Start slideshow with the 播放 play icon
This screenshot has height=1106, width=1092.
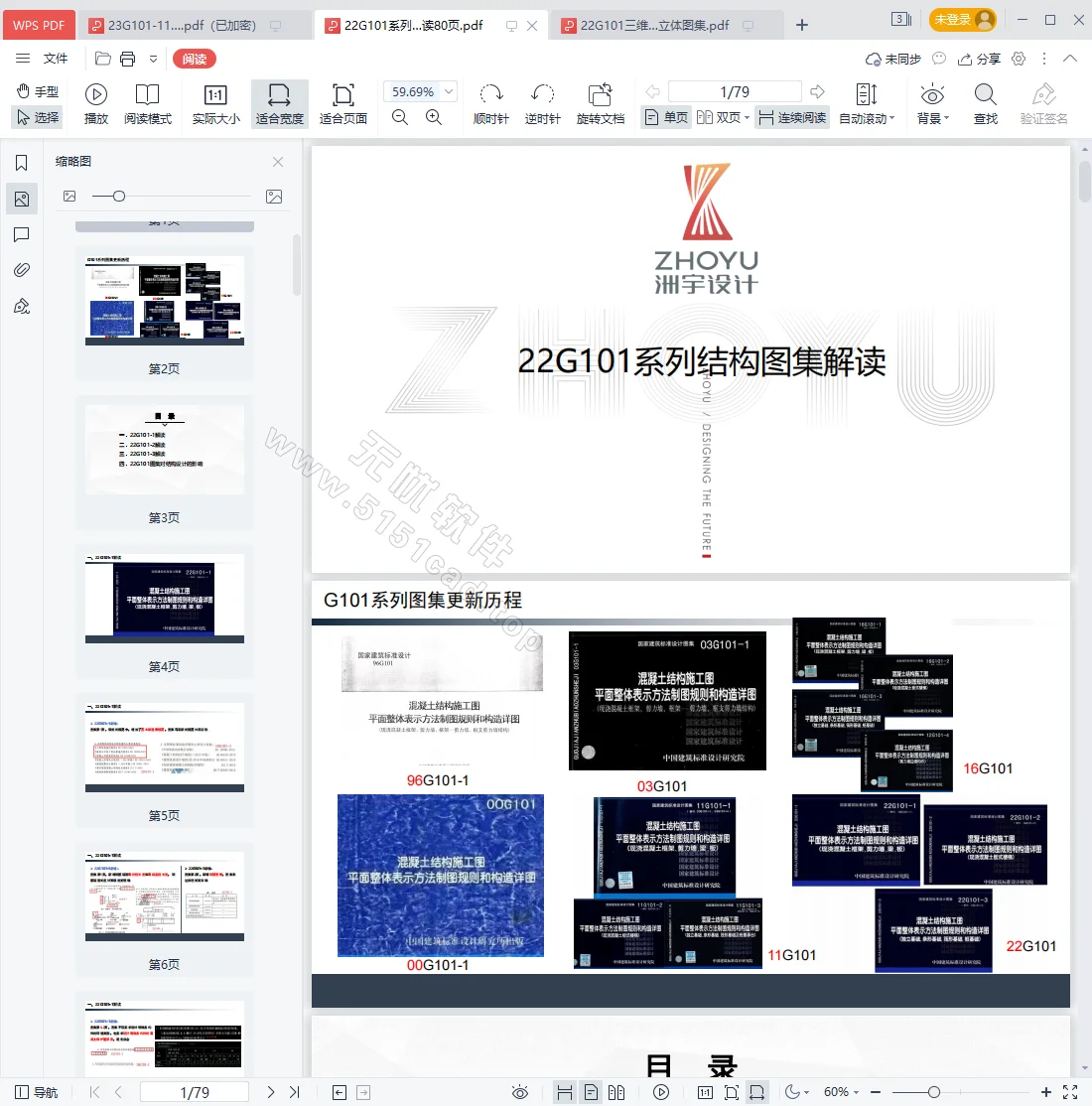(x=95, y=96)
